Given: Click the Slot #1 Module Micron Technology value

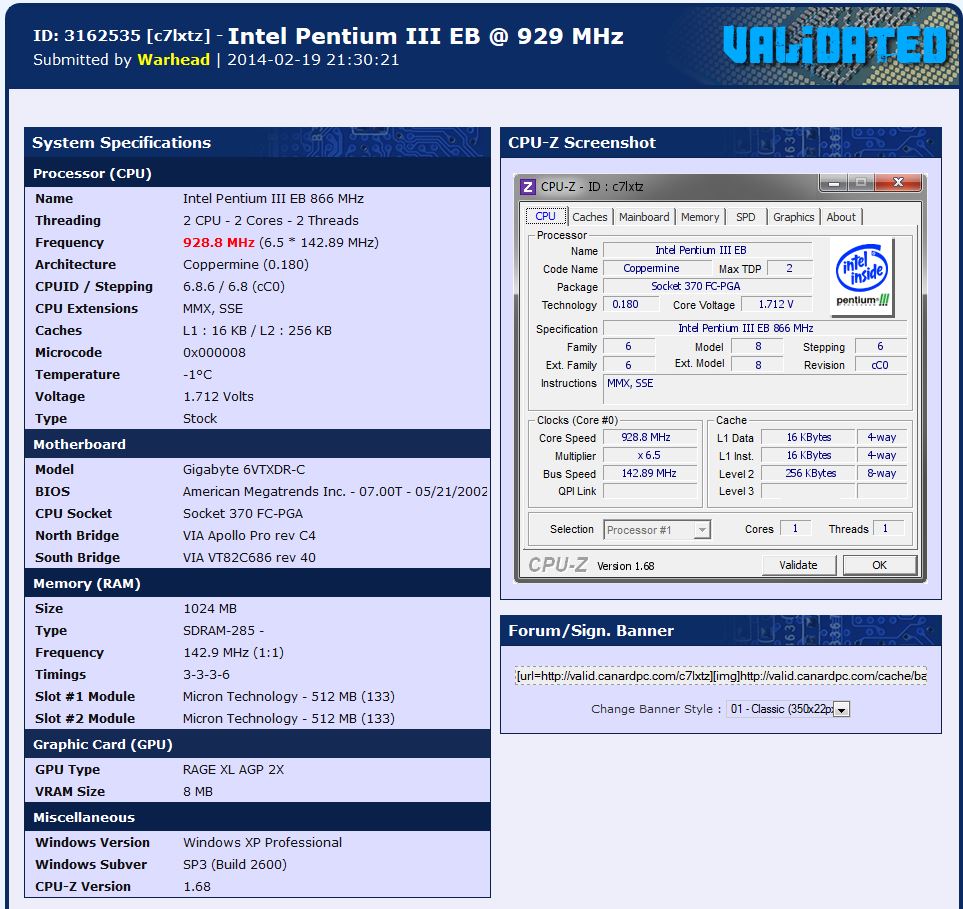Looking at the screenshot, I should [289, 696].
